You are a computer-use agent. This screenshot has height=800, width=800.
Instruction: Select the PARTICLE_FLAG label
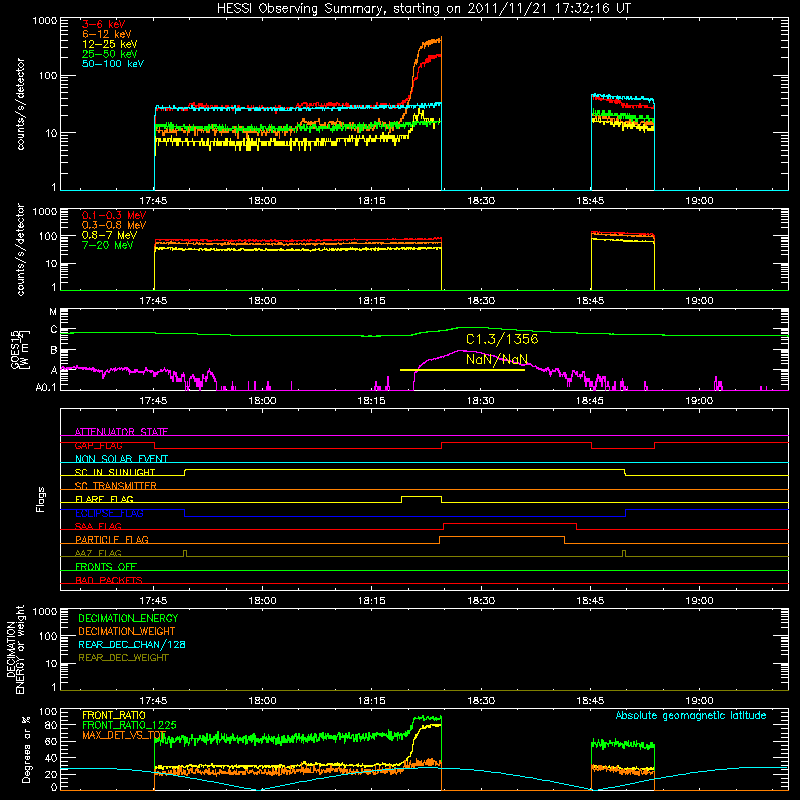click(112, 539)
